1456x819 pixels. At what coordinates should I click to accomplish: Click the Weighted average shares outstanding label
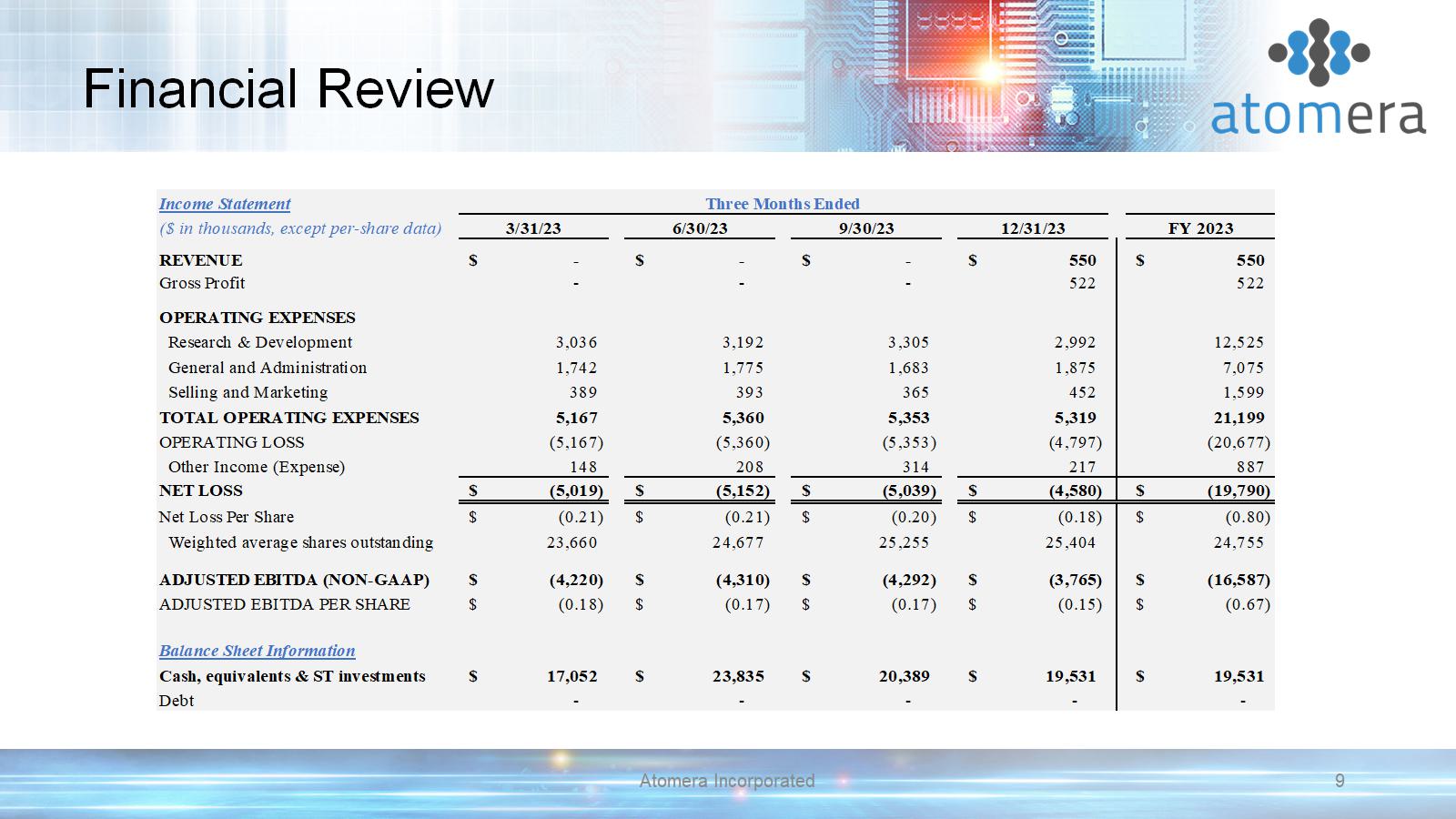300,542
